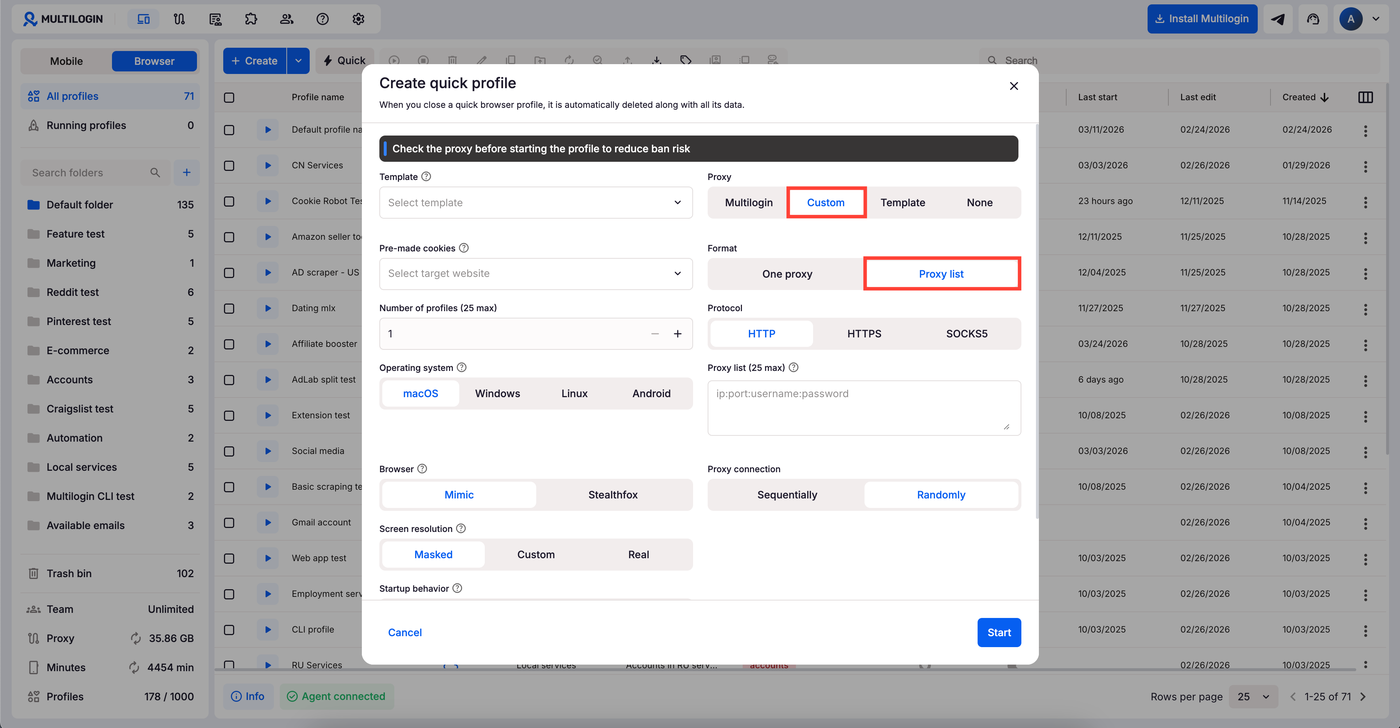This screenshot has height=728, width=1400.
Task: Tick the select-all checkbox in table header
Action: [229, 98]
